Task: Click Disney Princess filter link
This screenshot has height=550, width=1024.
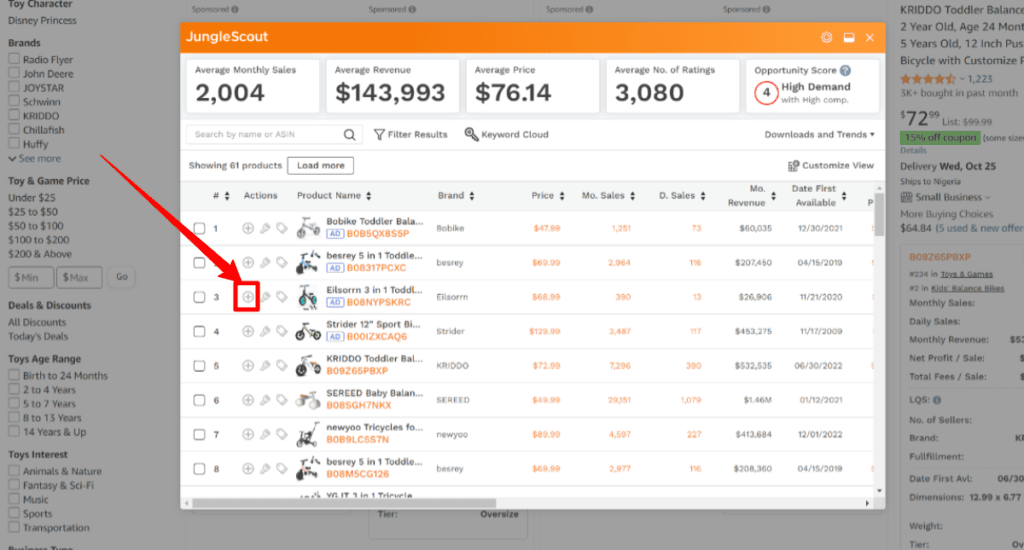Action: click(x=42, y=20)
